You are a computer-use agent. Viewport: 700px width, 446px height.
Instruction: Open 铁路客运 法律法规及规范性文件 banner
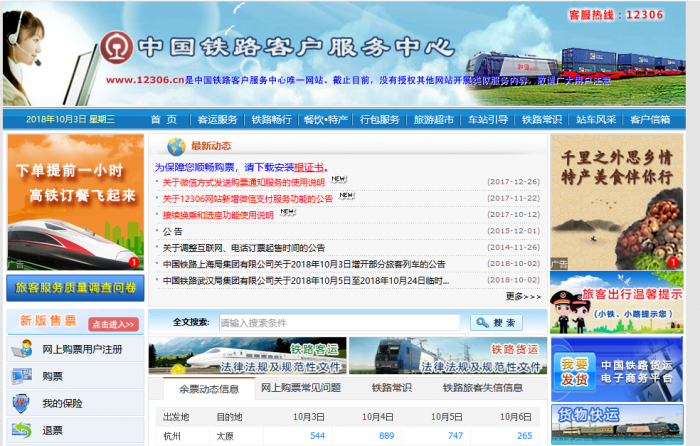[247, 355]
